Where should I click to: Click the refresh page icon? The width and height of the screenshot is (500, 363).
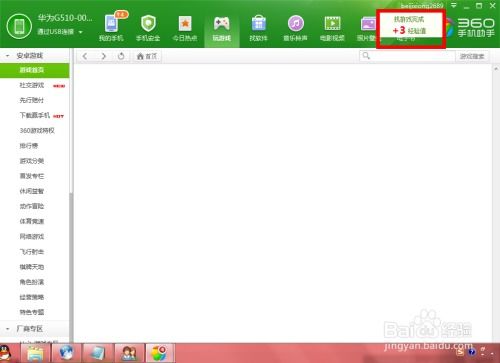121,56
